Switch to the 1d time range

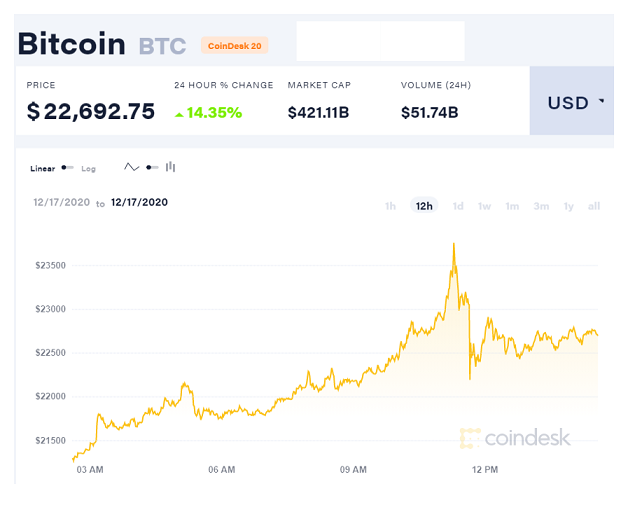[x=458, y=206]
